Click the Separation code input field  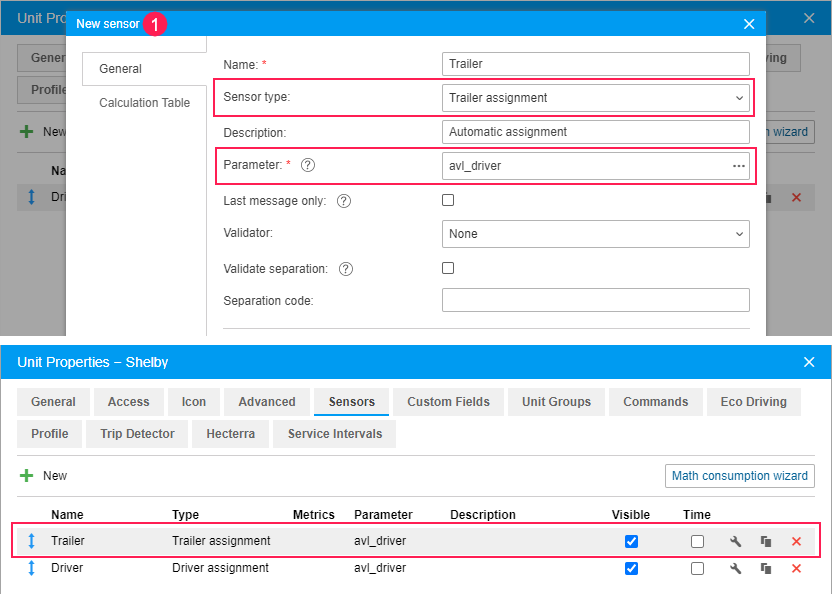tap(595, 300)
